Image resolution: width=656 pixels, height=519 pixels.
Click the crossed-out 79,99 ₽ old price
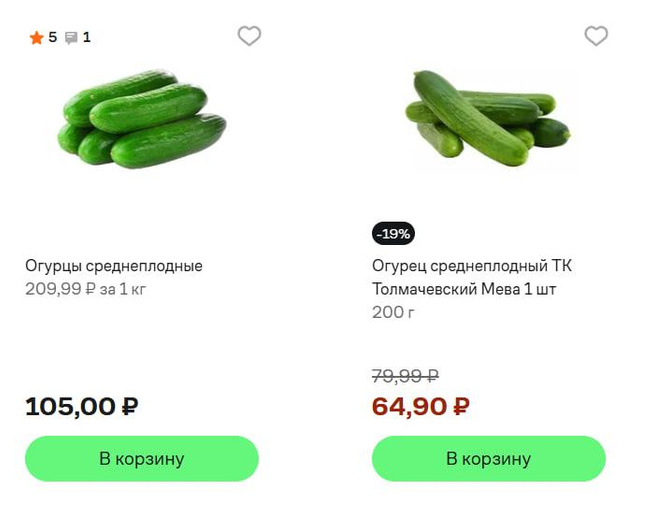405,376
